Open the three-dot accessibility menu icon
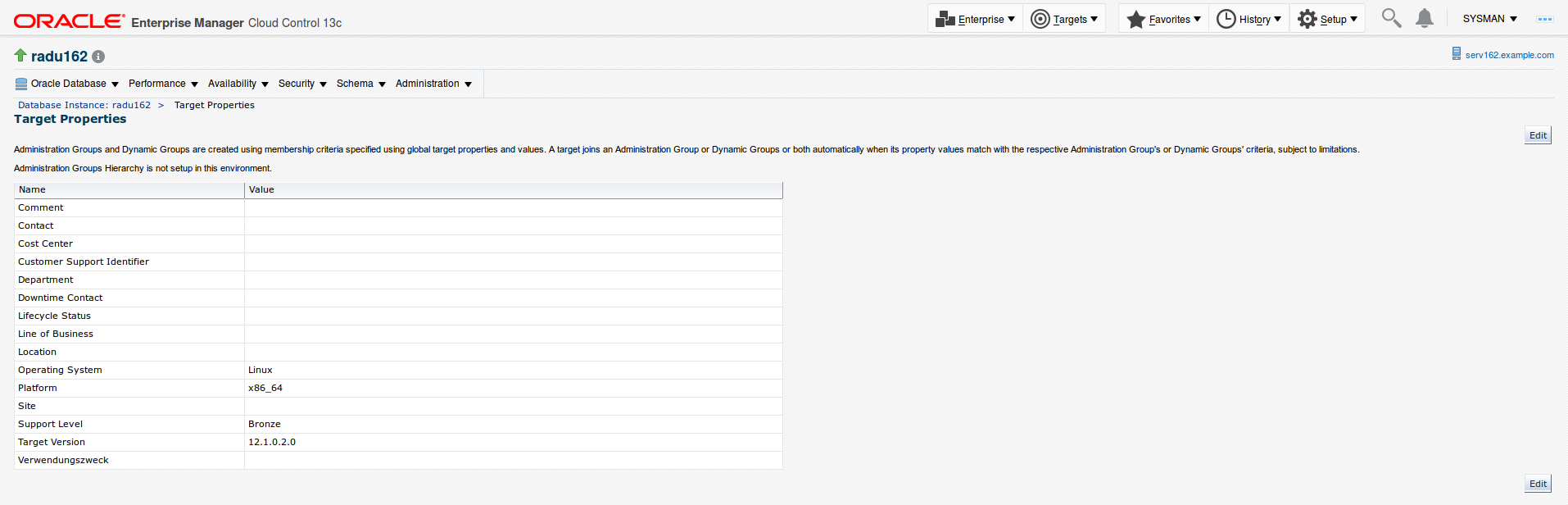Viewport: 1568px width, 505px height. (1544, 19)
